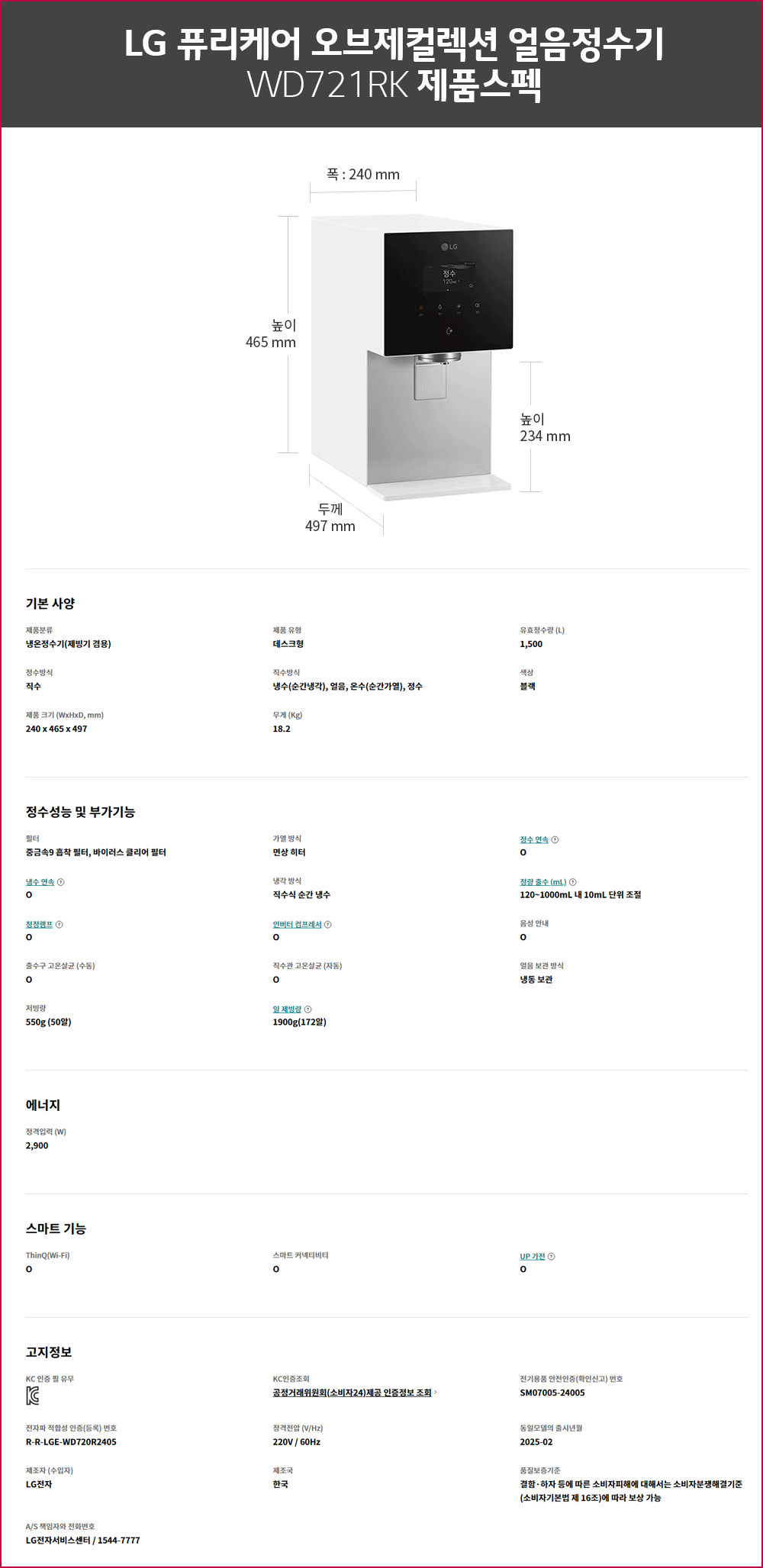
Task: Click the WD721RK 제품스펙 header title
Action: pyautogui.click(x=394, y=84)
